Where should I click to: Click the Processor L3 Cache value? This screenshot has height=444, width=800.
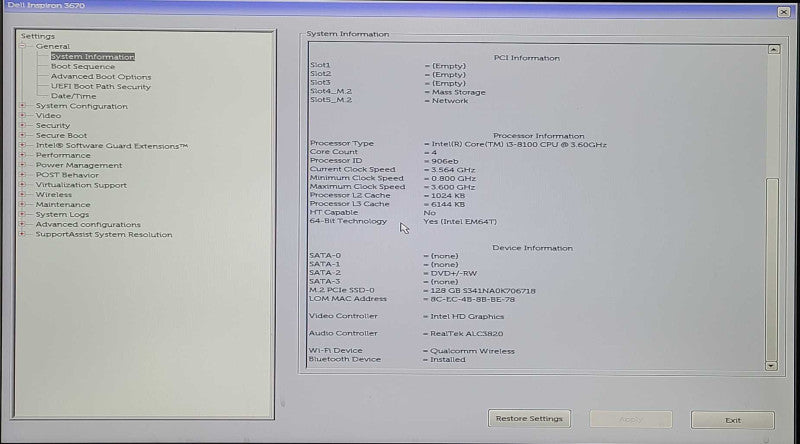click(448, 204)
